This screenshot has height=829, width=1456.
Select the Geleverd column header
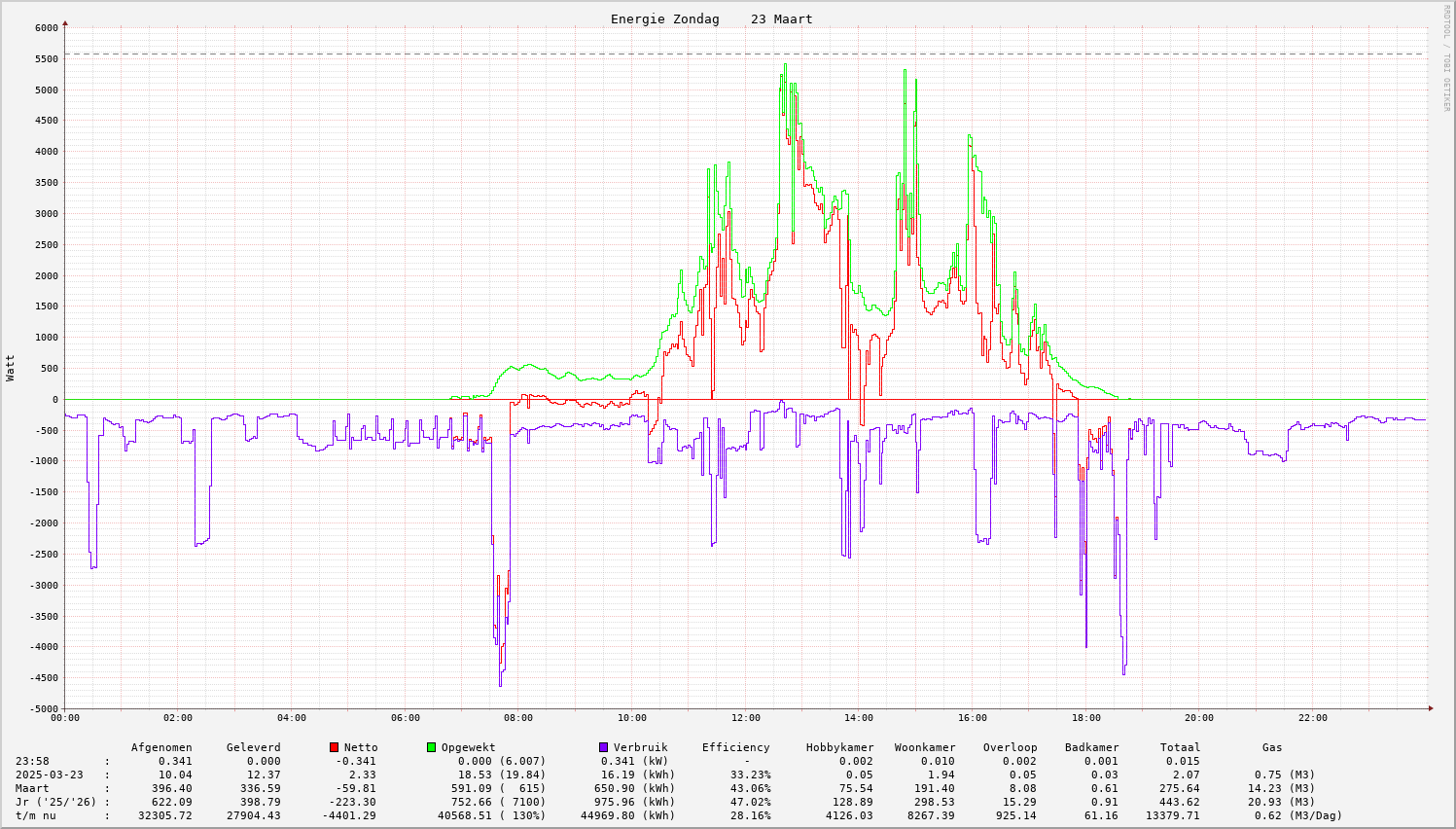(x=253, y=747)
